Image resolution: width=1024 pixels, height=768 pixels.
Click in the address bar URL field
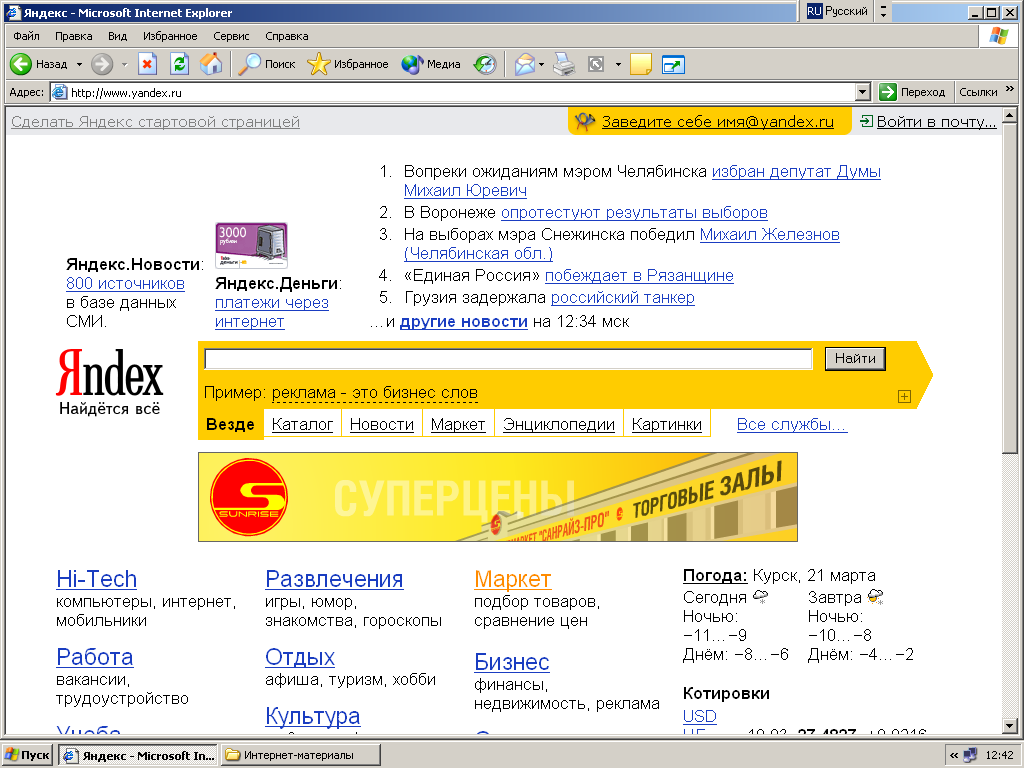pyautogui.click(x=453, y=92)
